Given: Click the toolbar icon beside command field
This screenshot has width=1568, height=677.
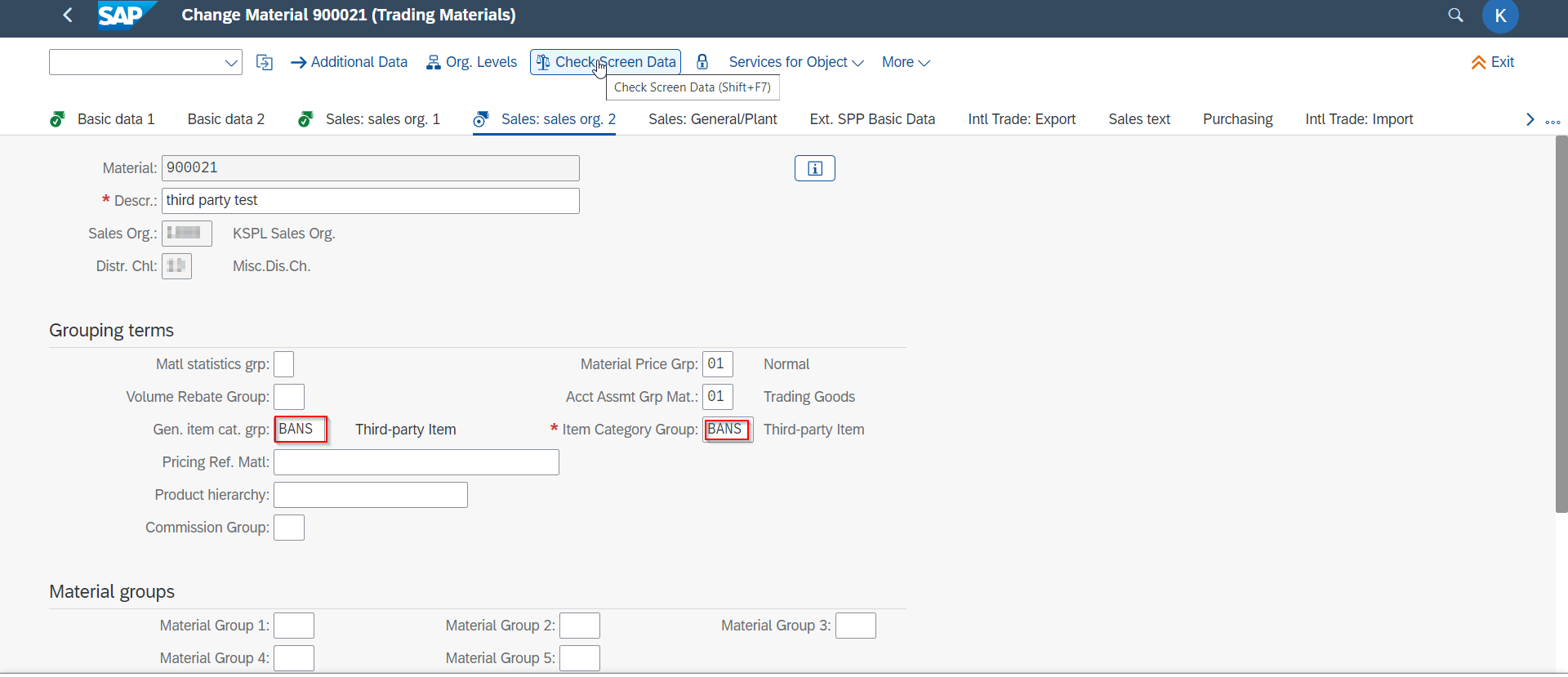Looking at the screenshot, I should click(x=265, y=62).
